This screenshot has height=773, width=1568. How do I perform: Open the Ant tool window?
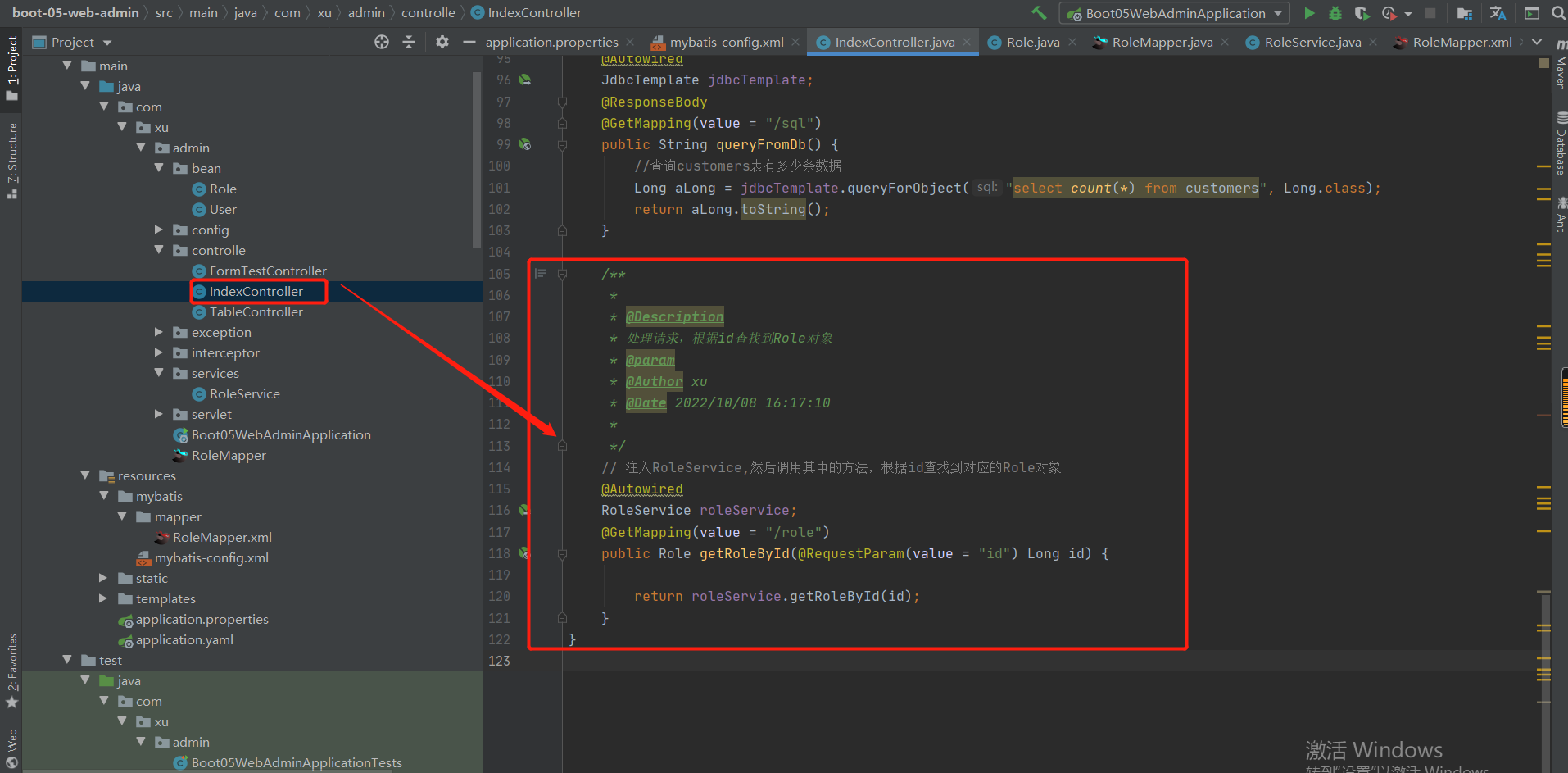coord(1561,215)
